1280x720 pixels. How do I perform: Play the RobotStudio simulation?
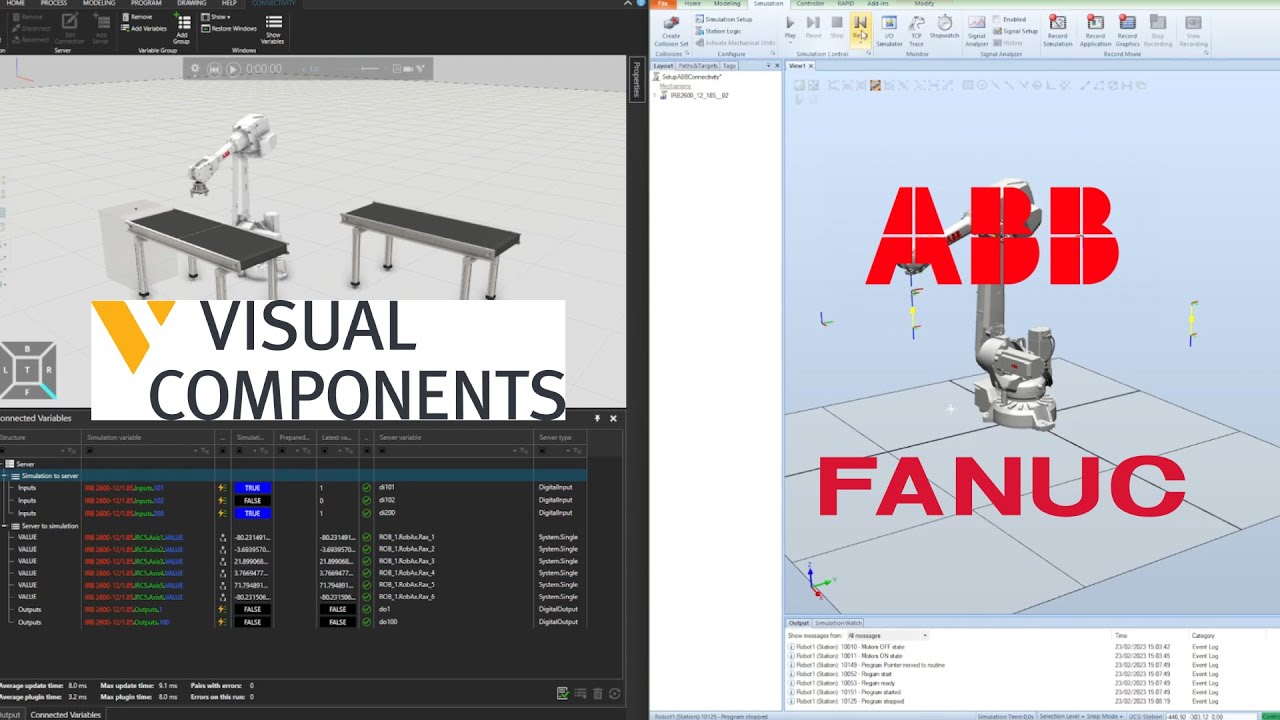(x=790, y=27)
